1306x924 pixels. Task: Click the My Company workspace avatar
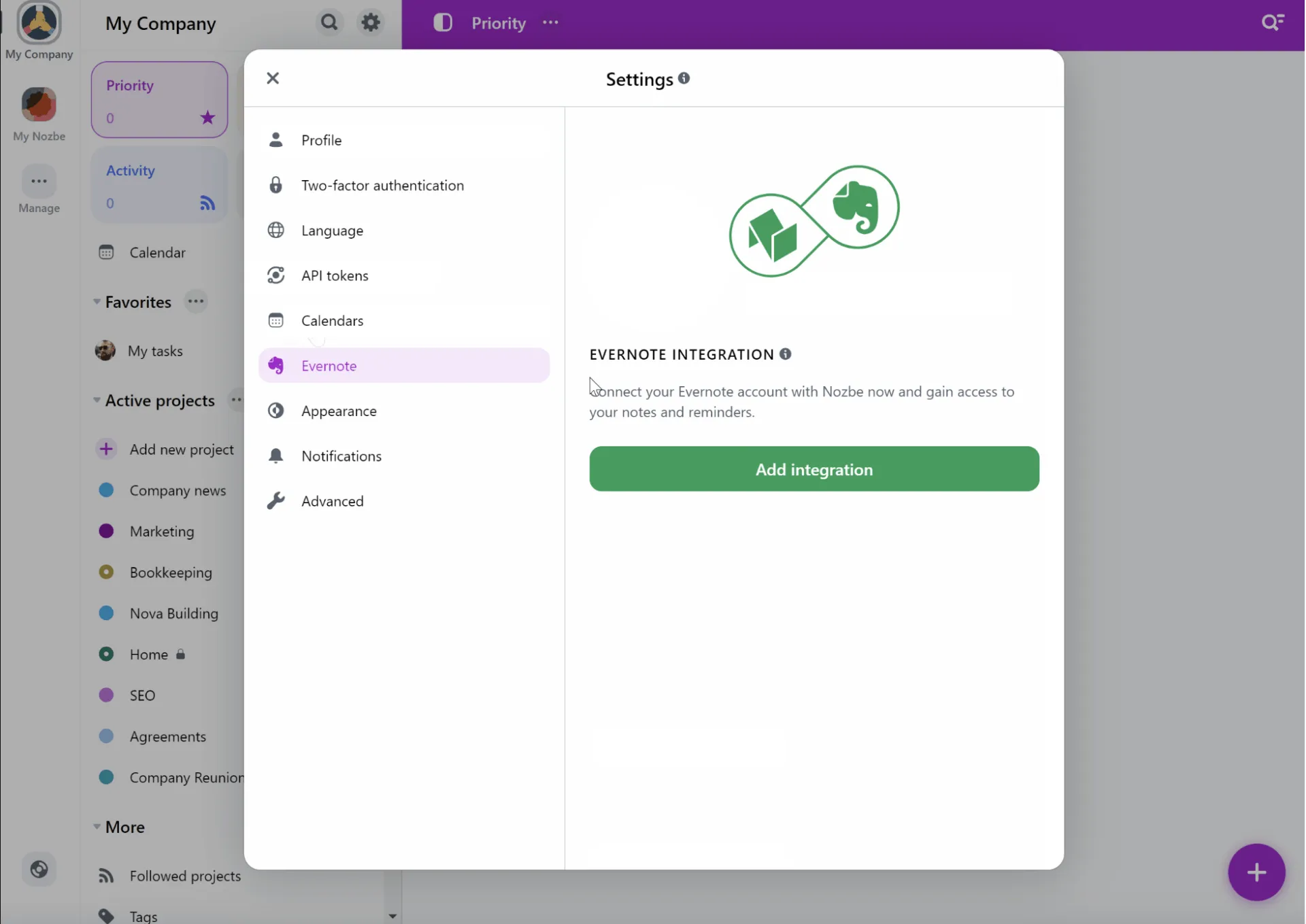[x=39, y=22]
